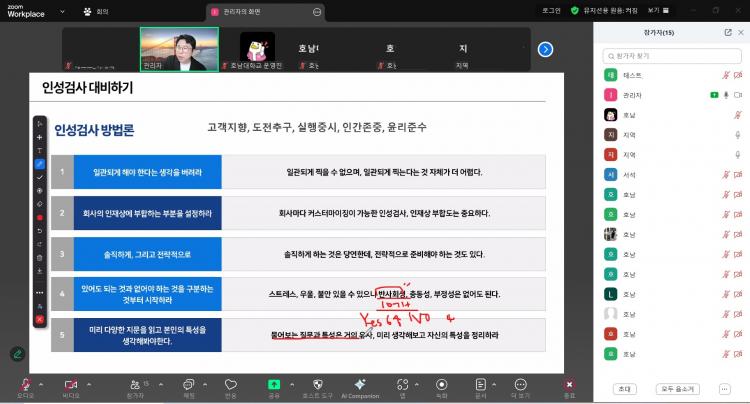Open host tools shield icon
This screenshot has width=750, height=404.
coord(318,387)
